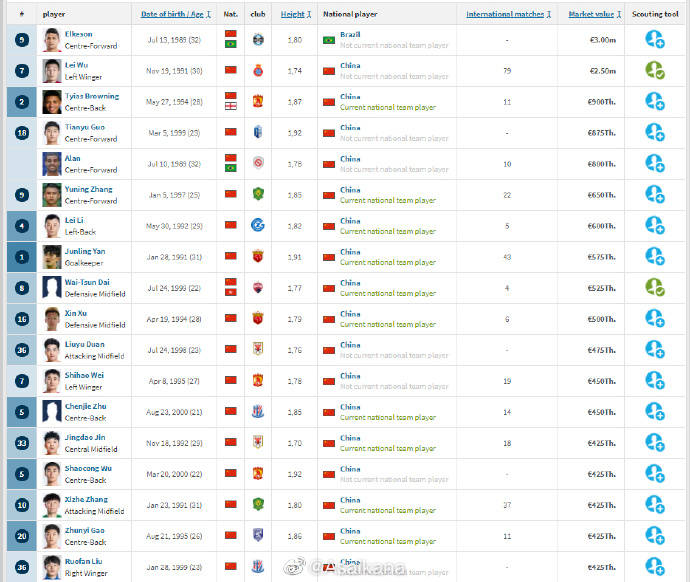The height and width of the screenshot is (582, 690).
Task: Sort by Date of birth / Age column
Action: pos(172,15)
